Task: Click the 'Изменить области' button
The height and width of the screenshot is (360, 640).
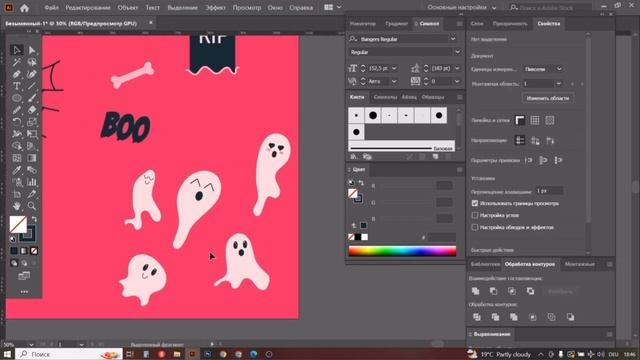Action: [548, 98]
